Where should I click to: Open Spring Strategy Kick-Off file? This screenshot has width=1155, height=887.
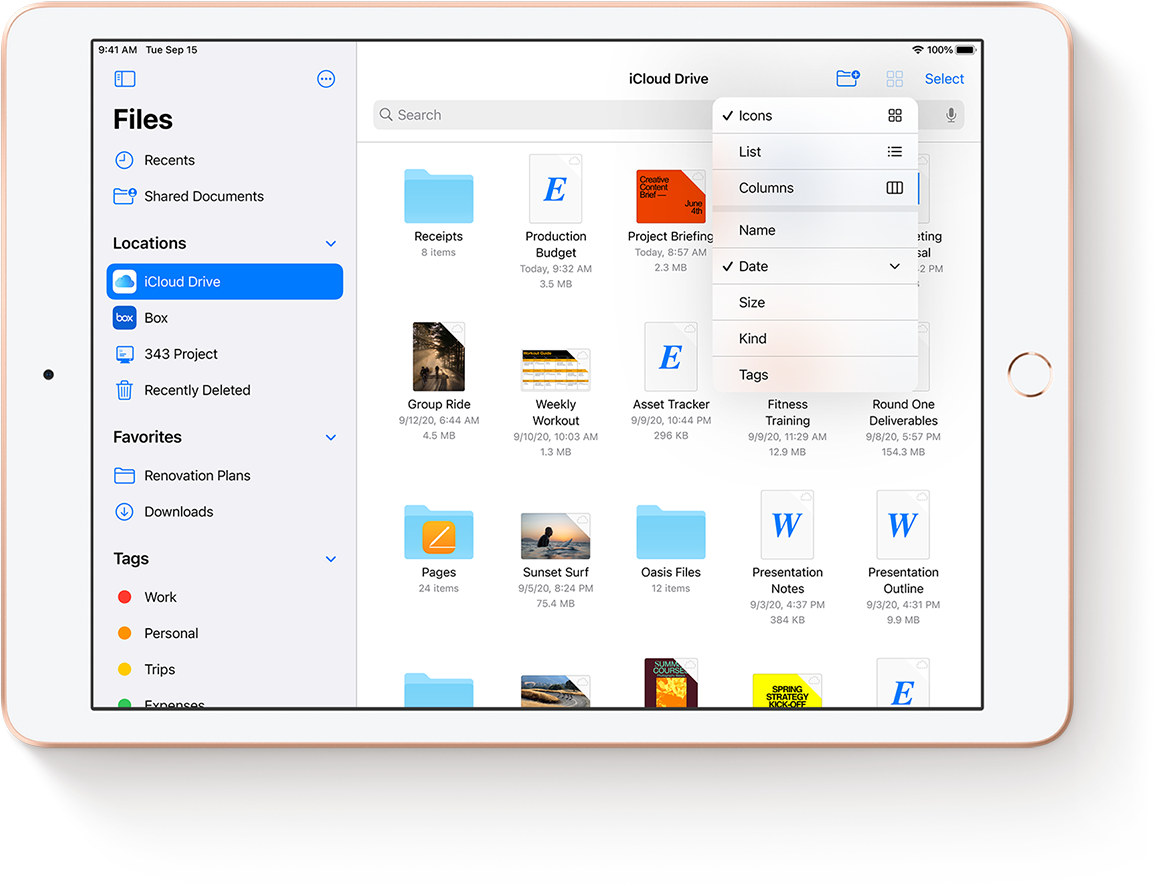[x=787, y=690]
